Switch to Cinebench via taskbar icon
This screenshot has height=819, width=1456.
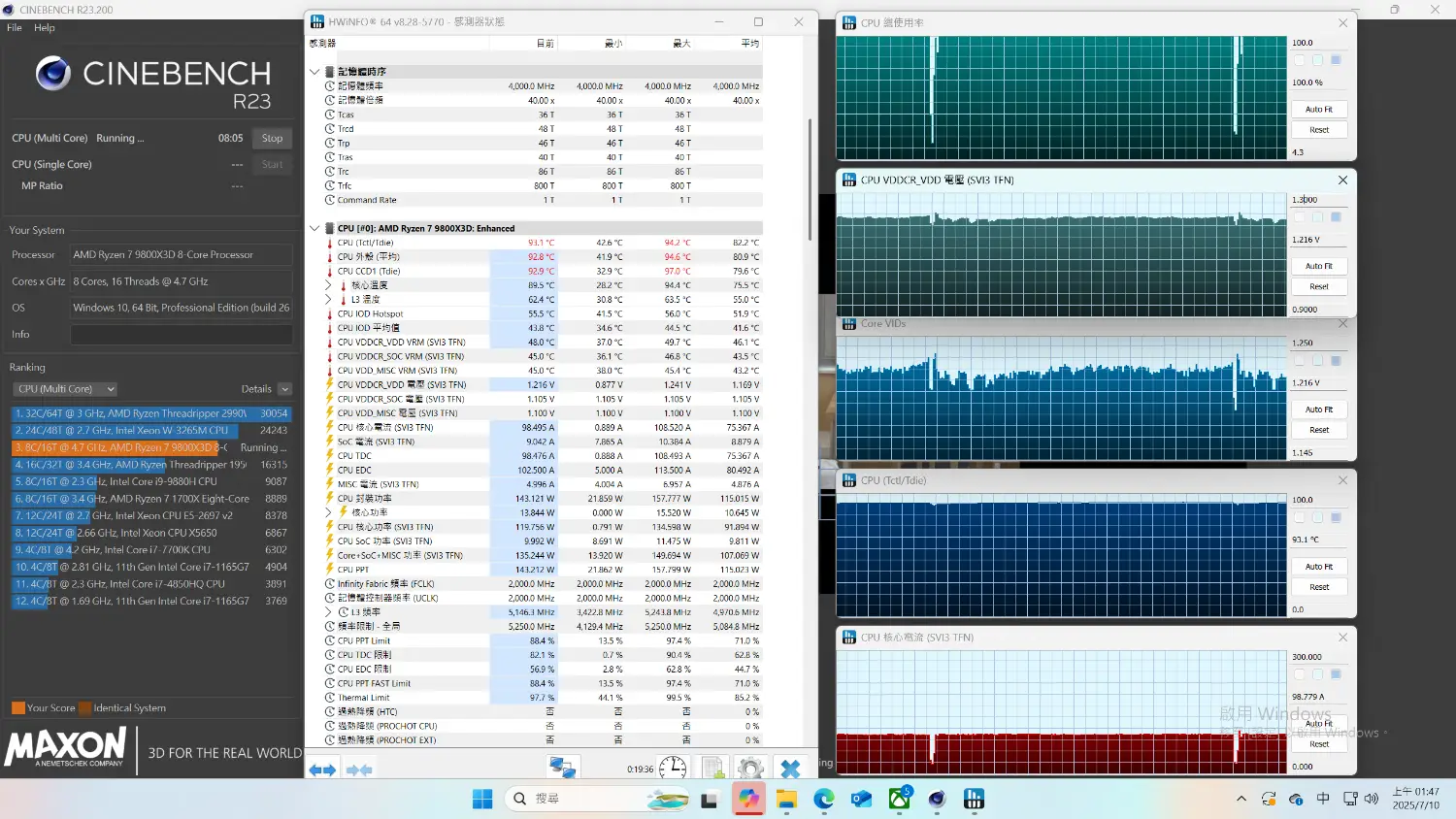coord(937,799)
